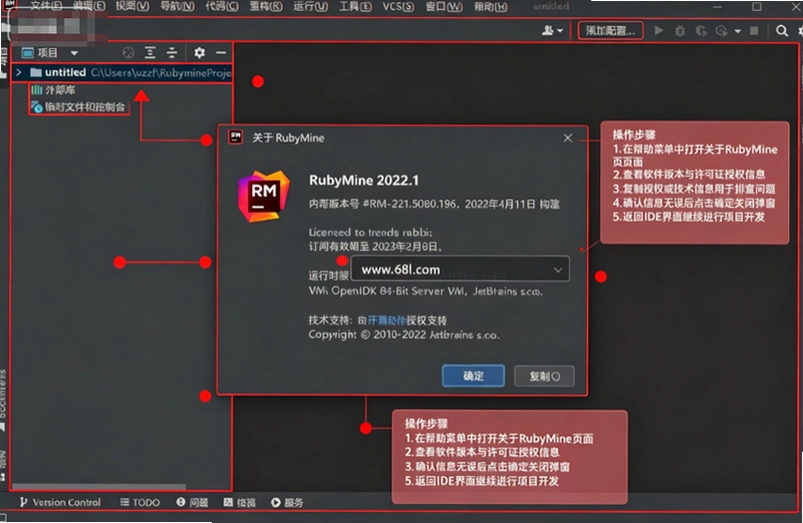Click the locate opened file target icon

coord(128,52)
